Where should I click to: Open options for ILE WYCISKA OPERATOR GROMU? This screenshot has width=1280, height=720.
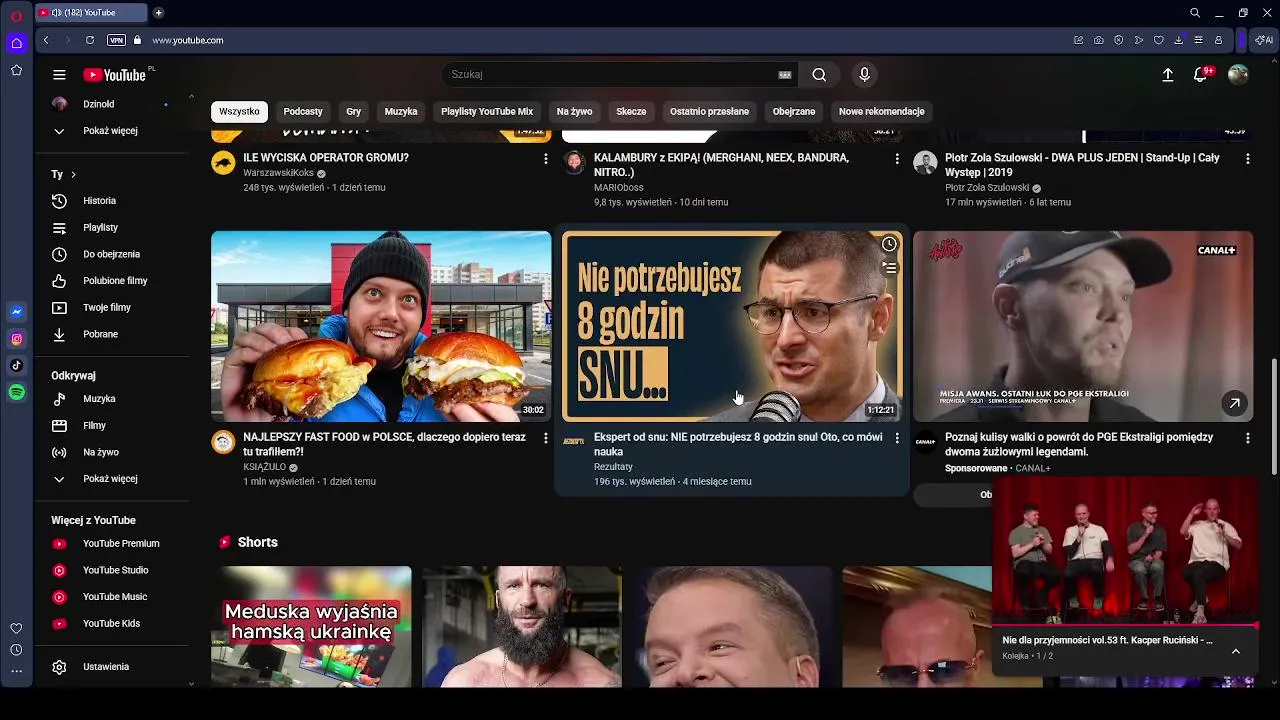pos(545,159)
